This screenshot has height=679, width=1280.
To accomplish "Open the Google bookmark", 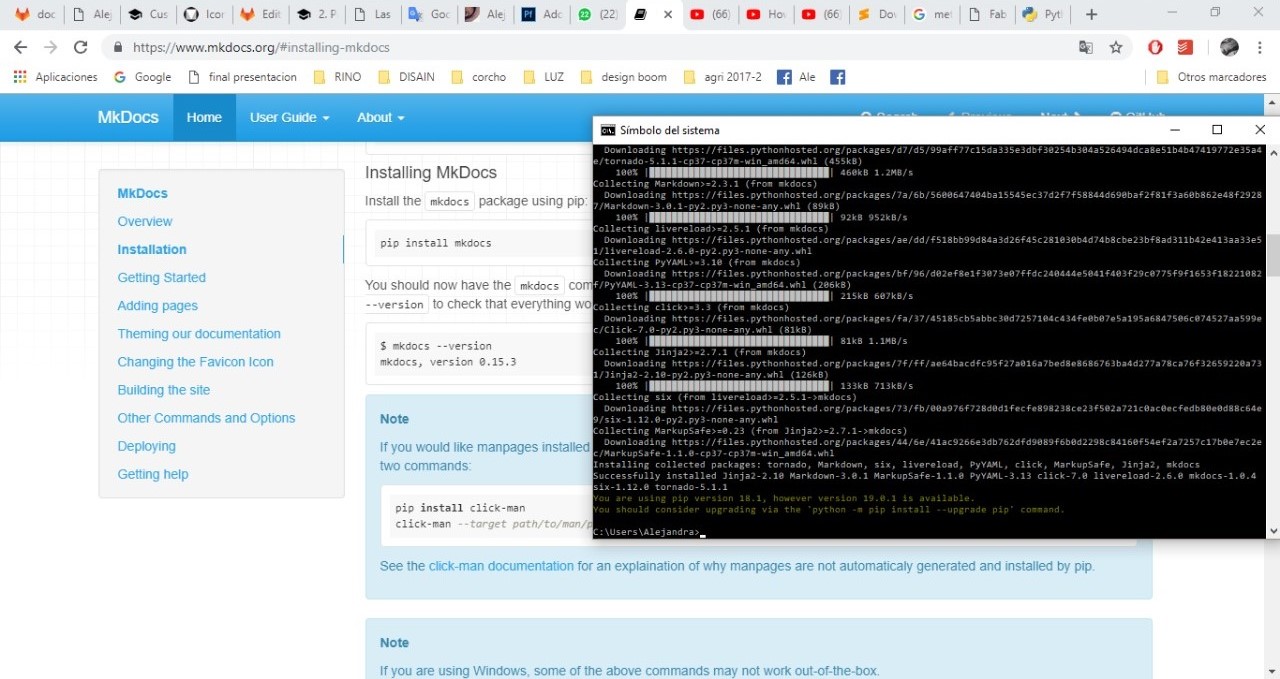I will (x=142, y=77).
